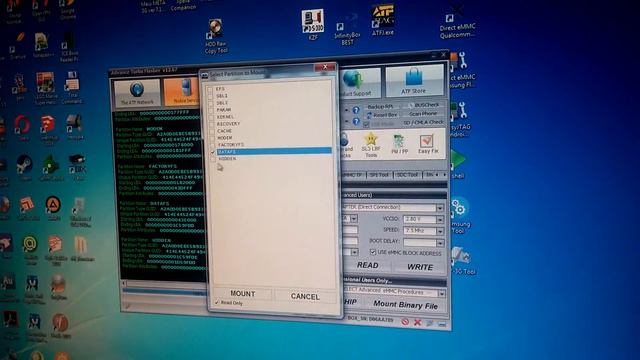Open the Notepad++ desktop shortcut
The height and width of the screenshot is (360, 640).
[42, 45]
